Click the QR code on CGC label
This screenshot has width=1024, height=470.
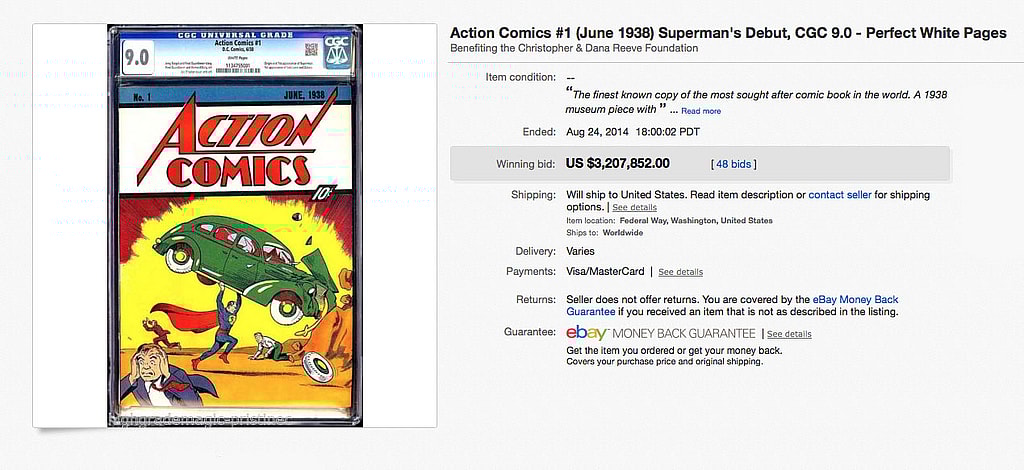tap(310, 48)
